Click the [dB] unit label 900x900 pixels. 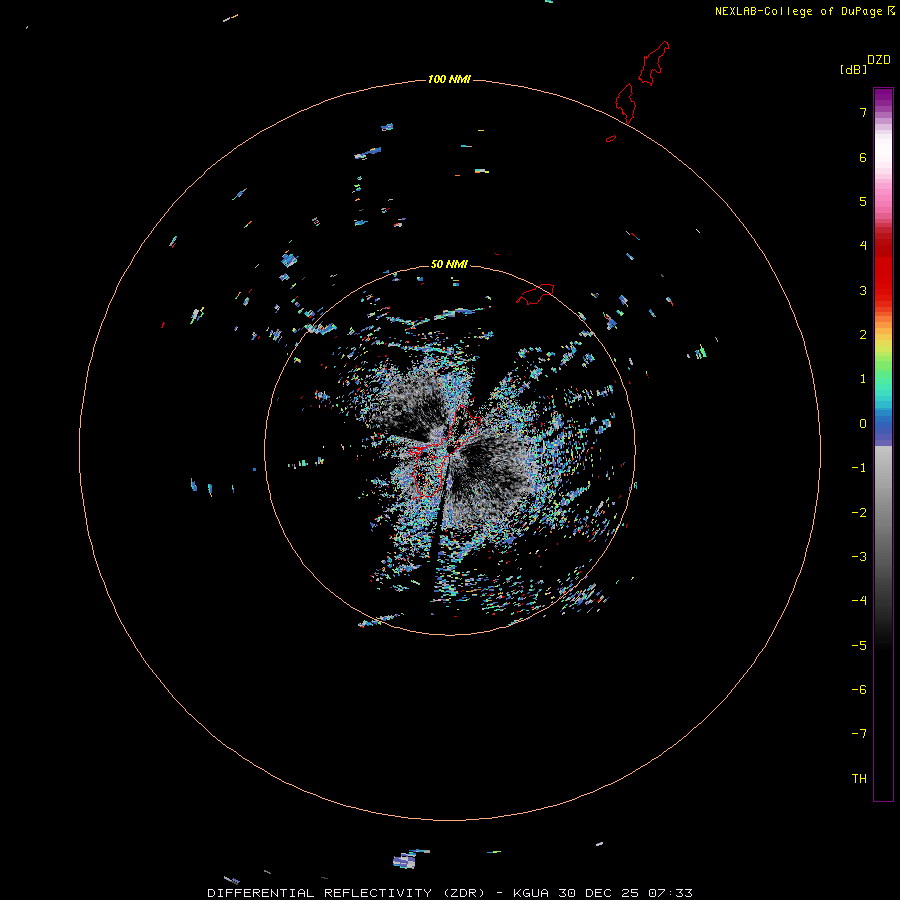tap(854, 69)
